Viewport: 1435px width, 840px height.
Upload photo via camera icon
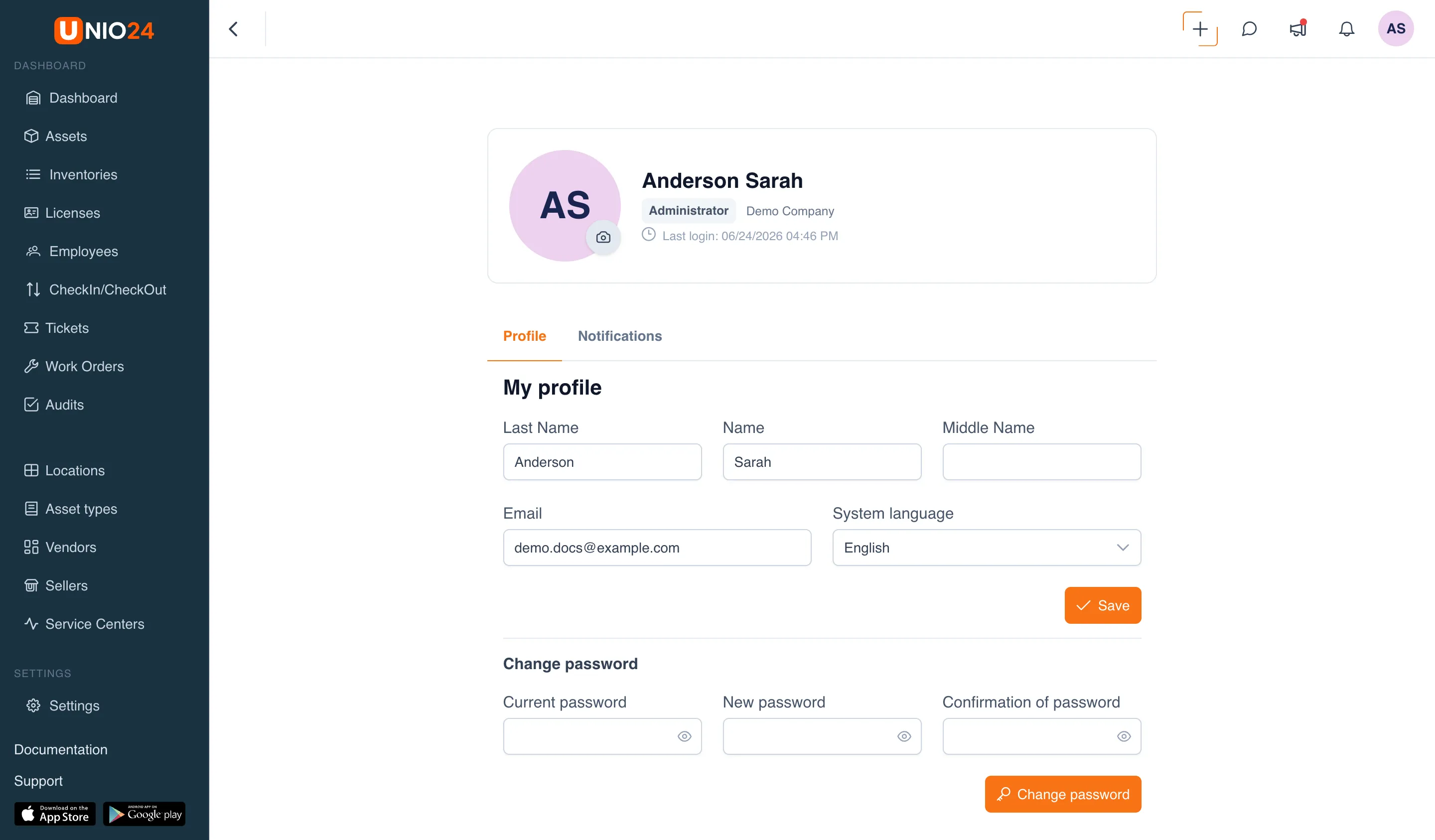pyautogui.click(x=603, y=238)
